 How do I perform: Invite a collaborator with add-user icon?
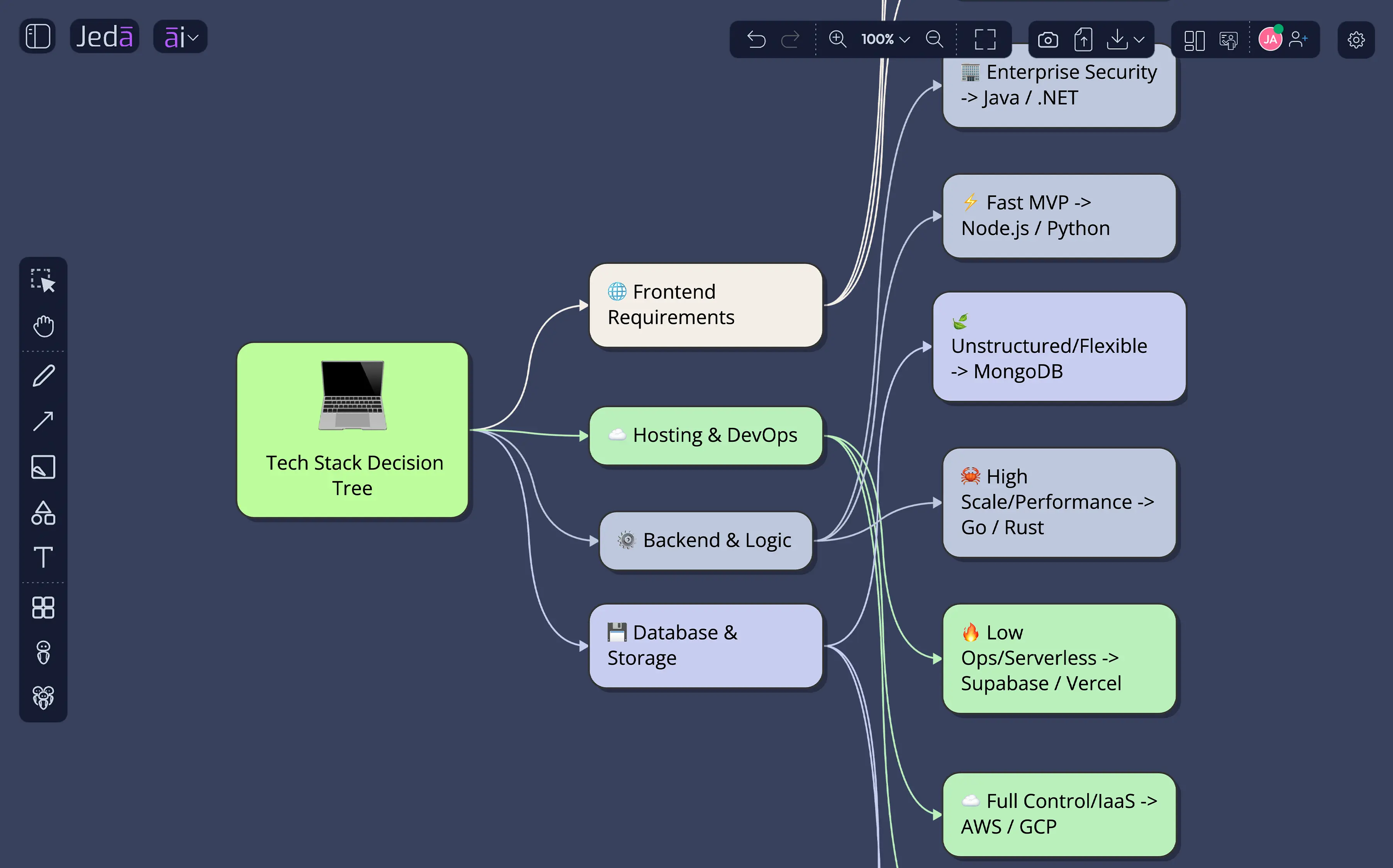tap(1298, 39)
